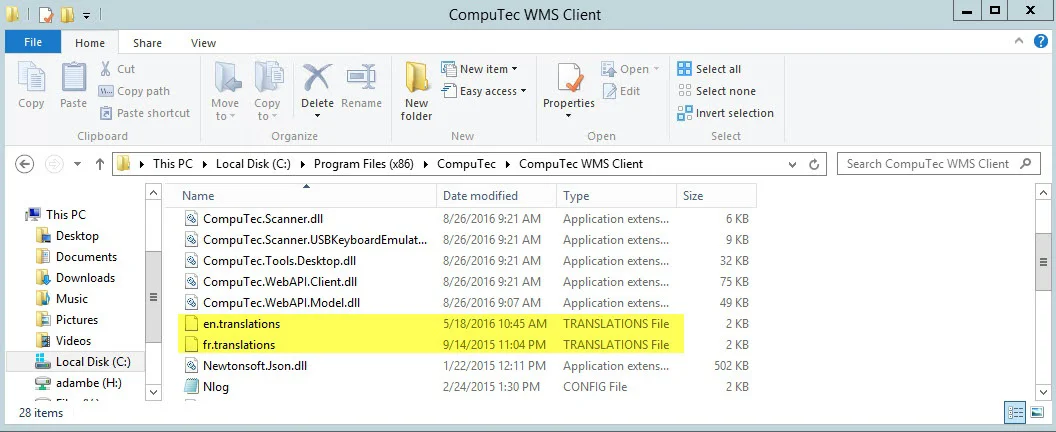Viewport: 1056px width, 432px height.
Task: Click the Rename icon in Organize group
Action: [x=361, y=85]
